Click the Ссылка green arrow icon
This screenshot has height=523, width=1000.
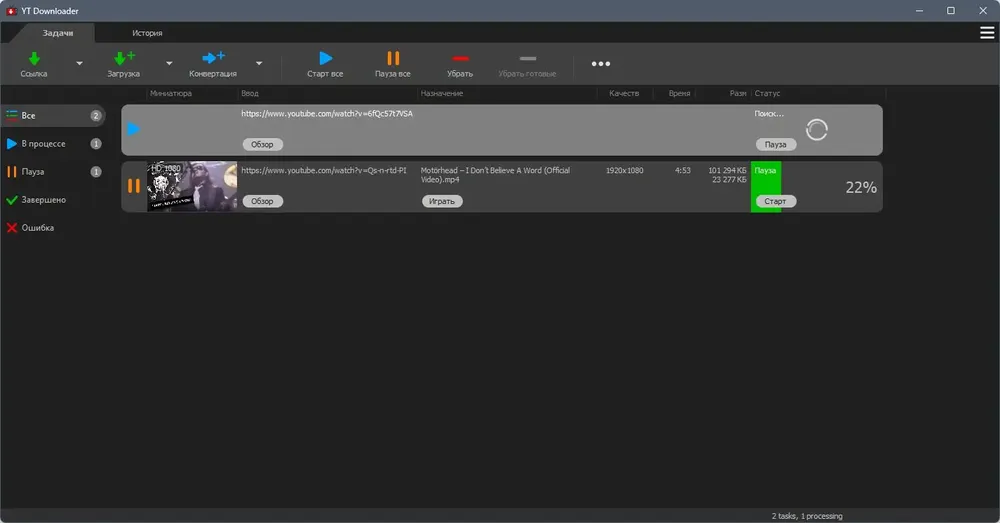coord(34,59)
